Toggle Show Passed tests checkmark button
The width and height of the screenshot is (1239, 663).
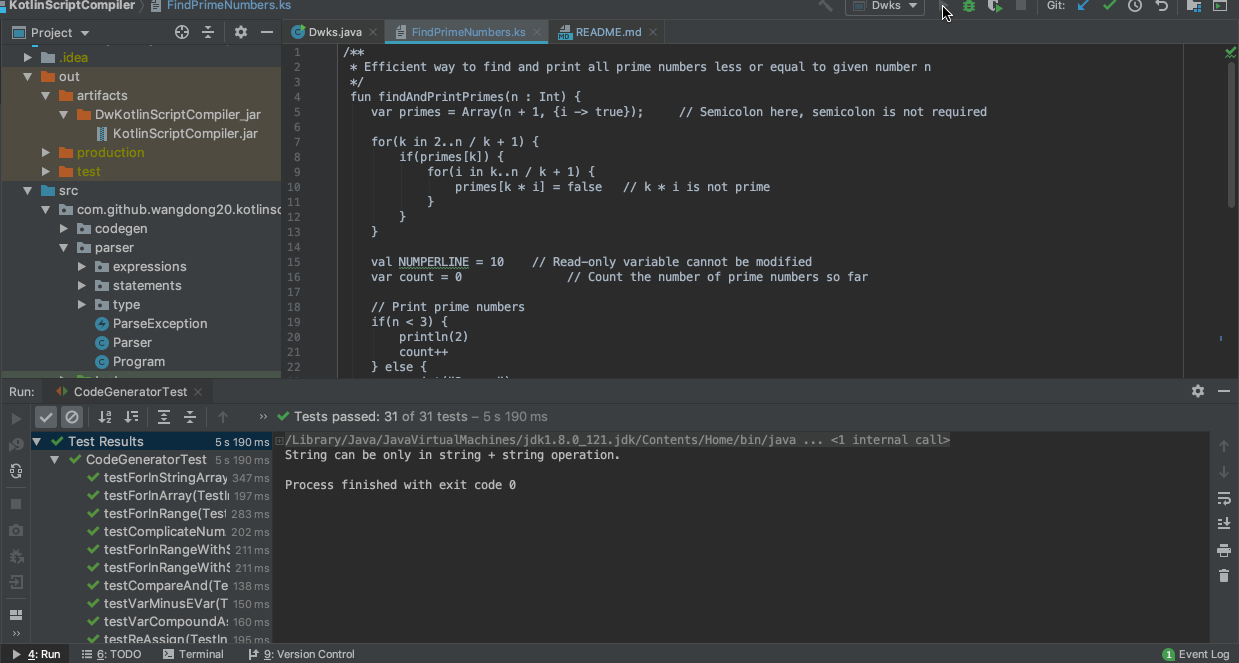[x=46, y=417]
